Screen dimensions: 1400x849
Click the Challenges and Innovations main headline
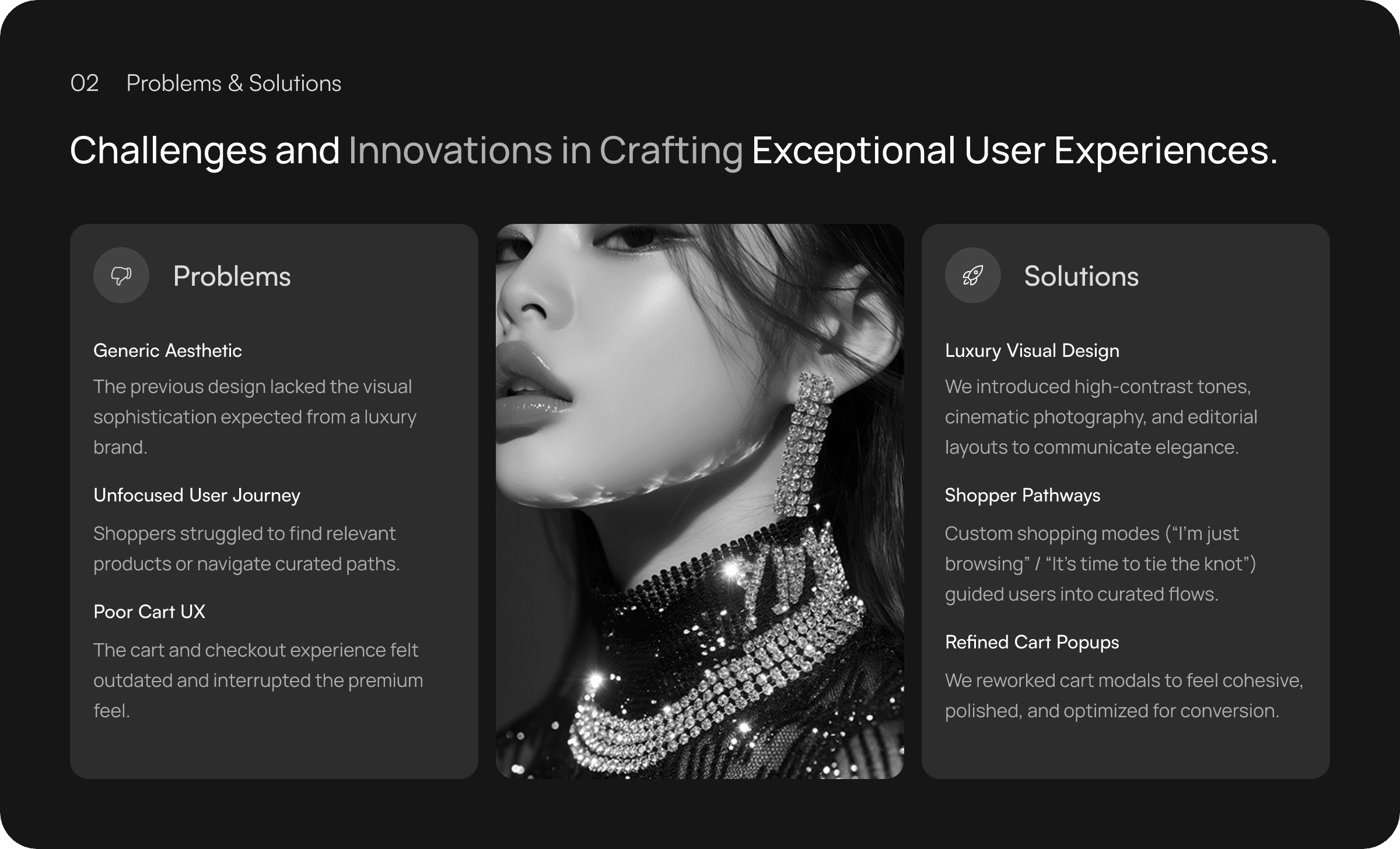pos(673,150)
